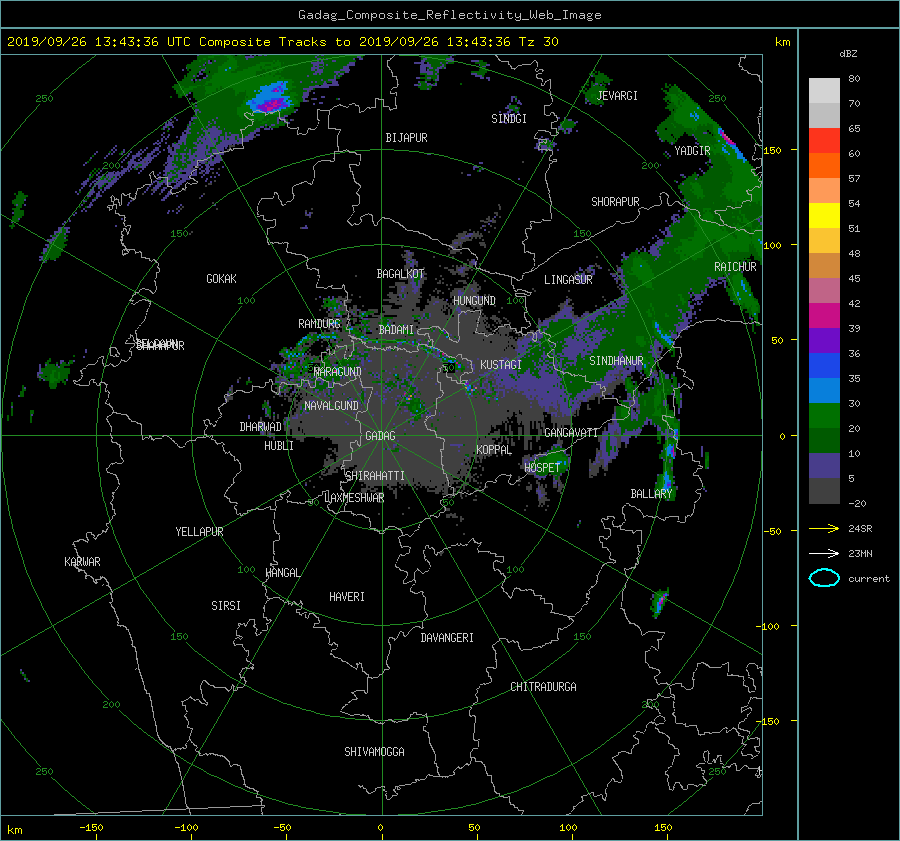Click the SHIRAHATTI city label
900x841 pixels.
point(375,476)
